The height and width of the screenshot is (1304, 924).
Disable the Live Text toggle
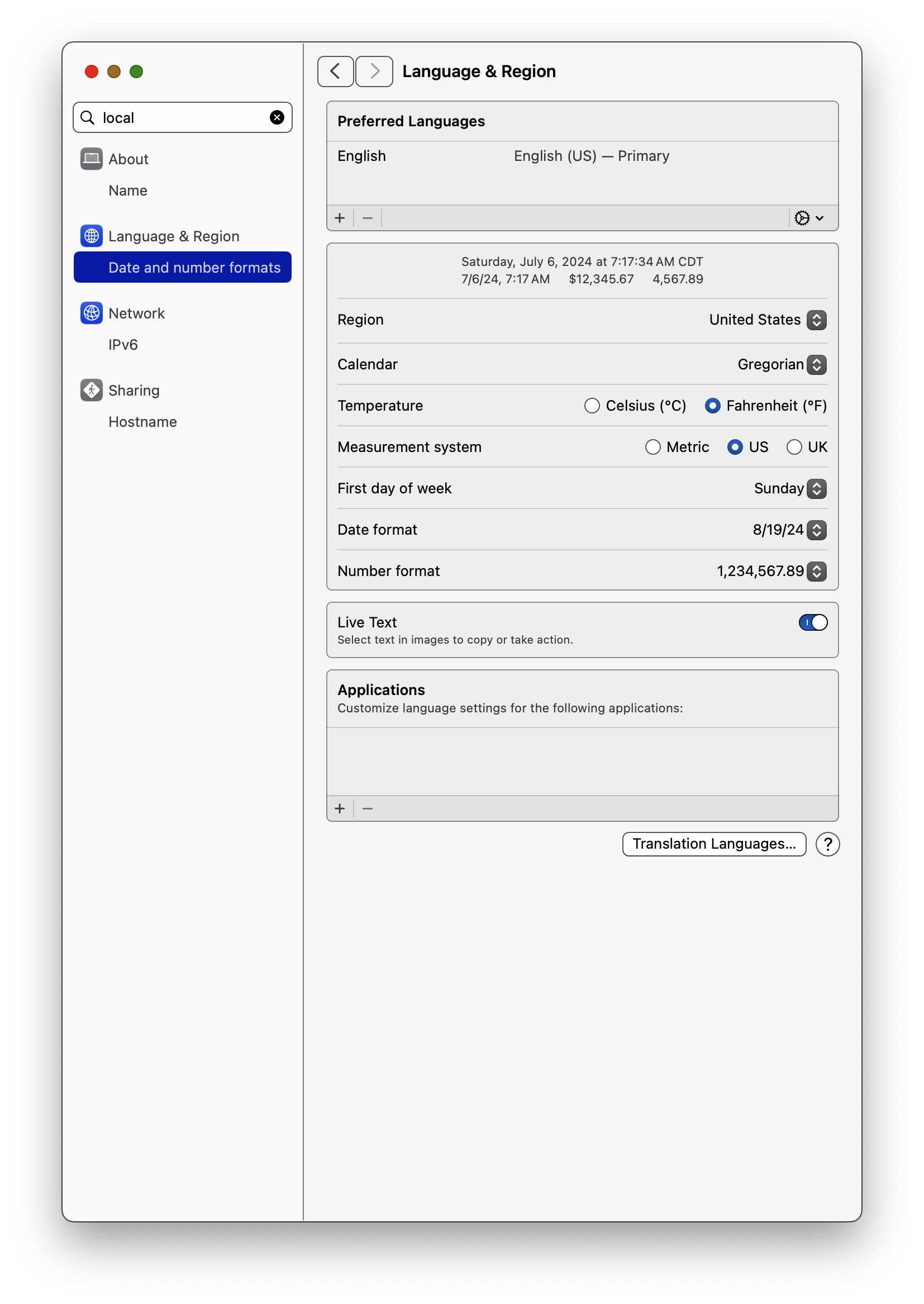812,622
